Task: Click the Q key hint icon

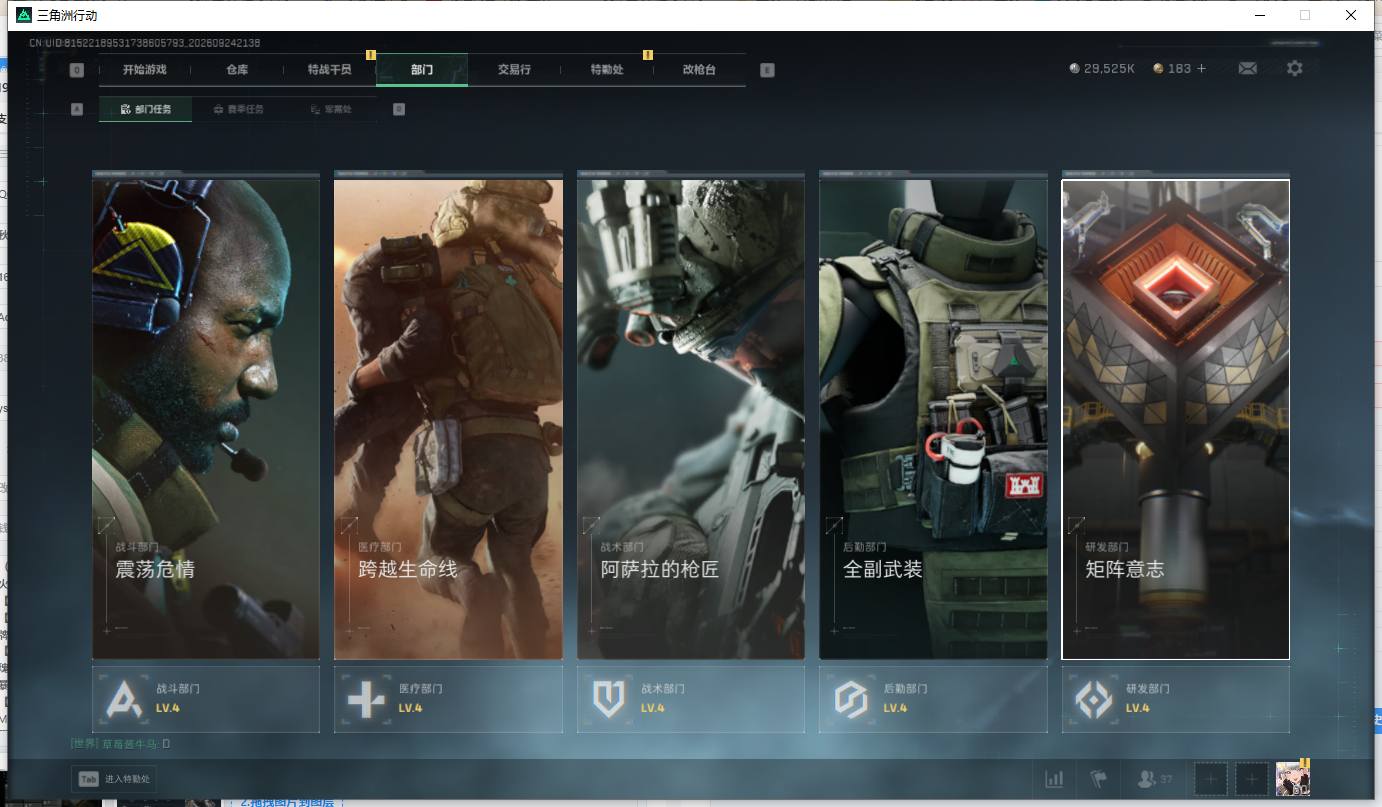Action: pos(77,70)
